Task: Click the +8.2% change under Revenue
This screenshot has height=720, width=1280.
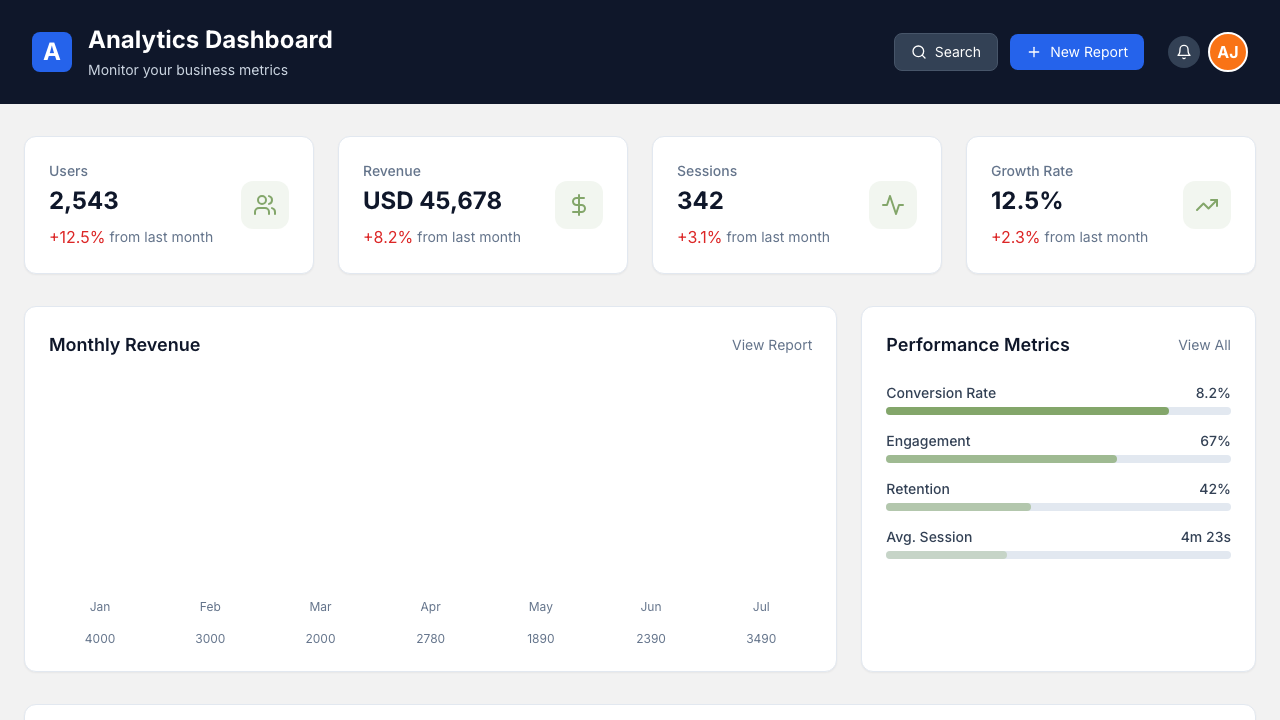Action: tap(388, 237)
